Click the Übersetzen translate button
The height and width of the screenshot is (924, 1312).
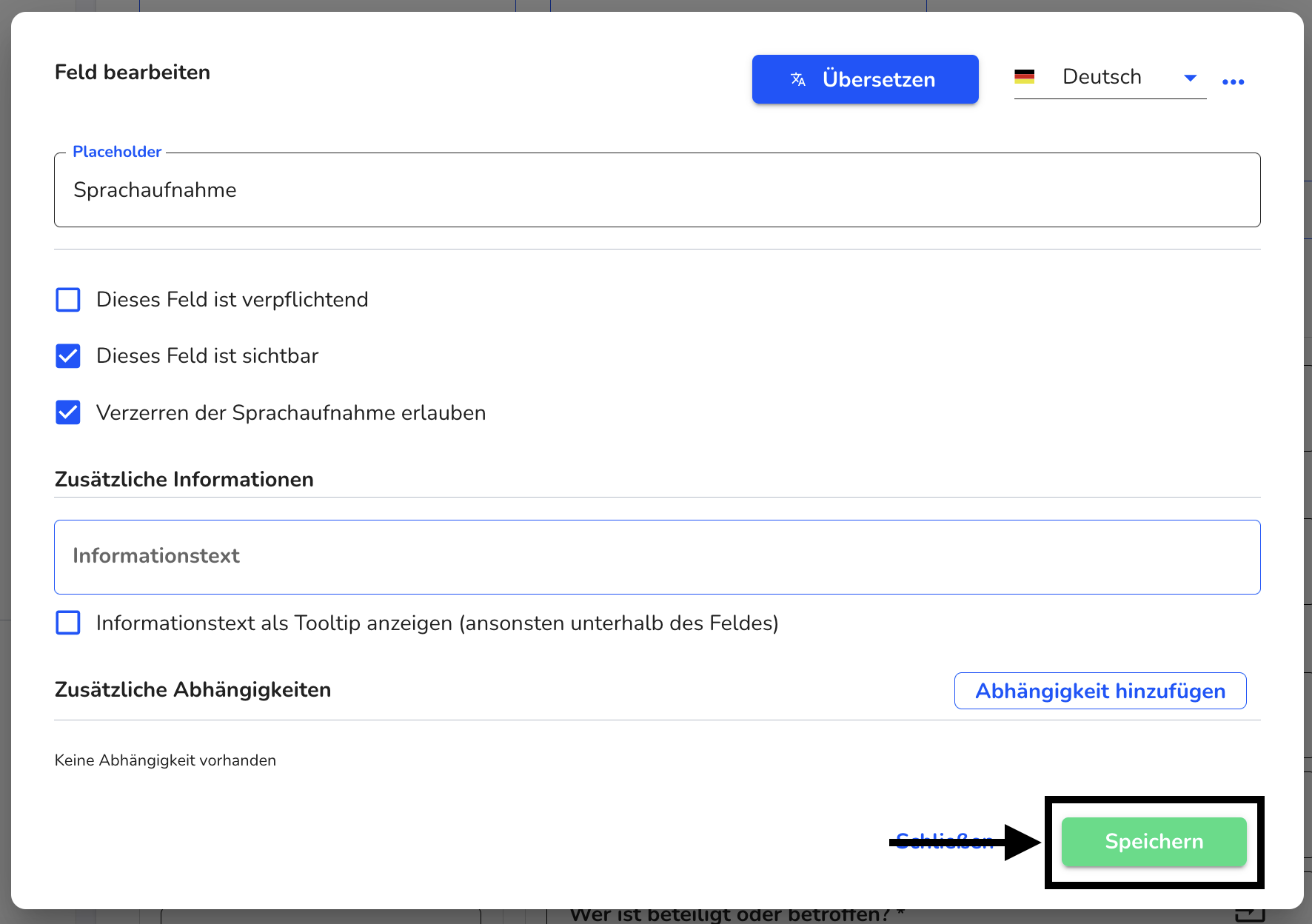click(x=865, y=79)
